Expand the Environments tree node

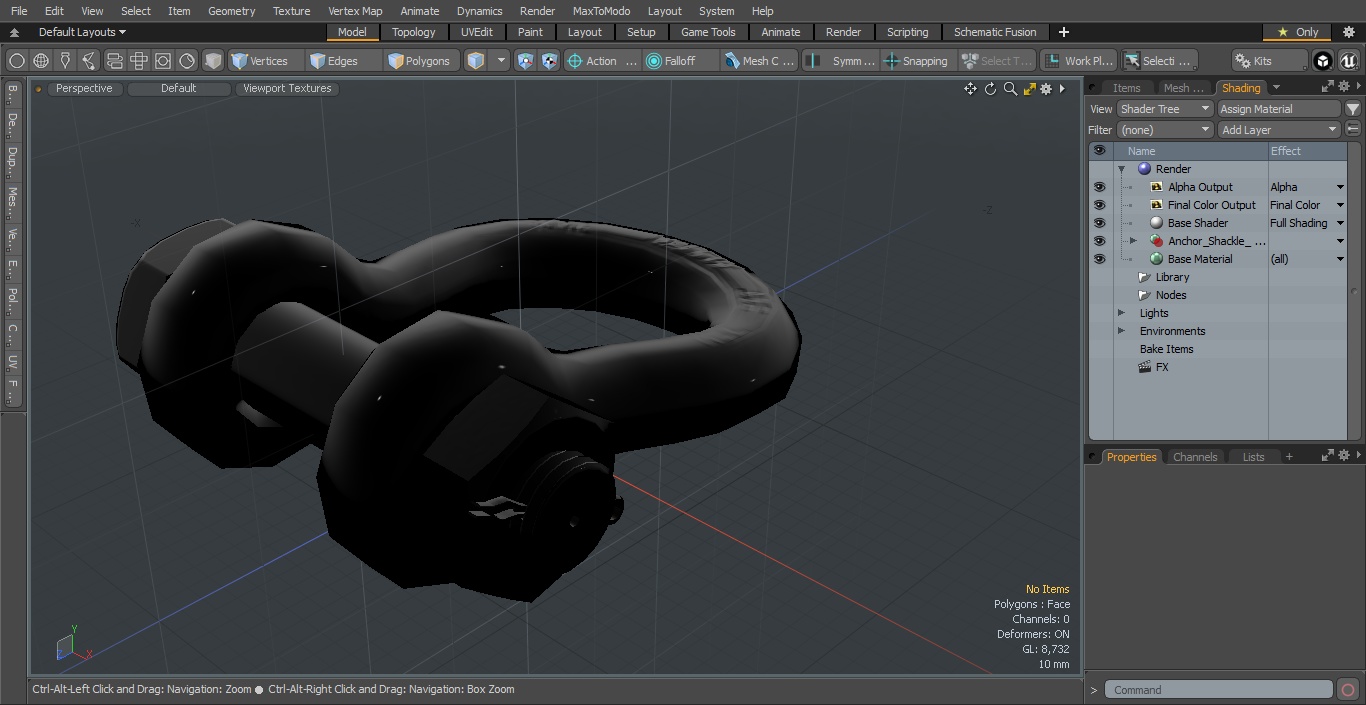(1121, 331)
